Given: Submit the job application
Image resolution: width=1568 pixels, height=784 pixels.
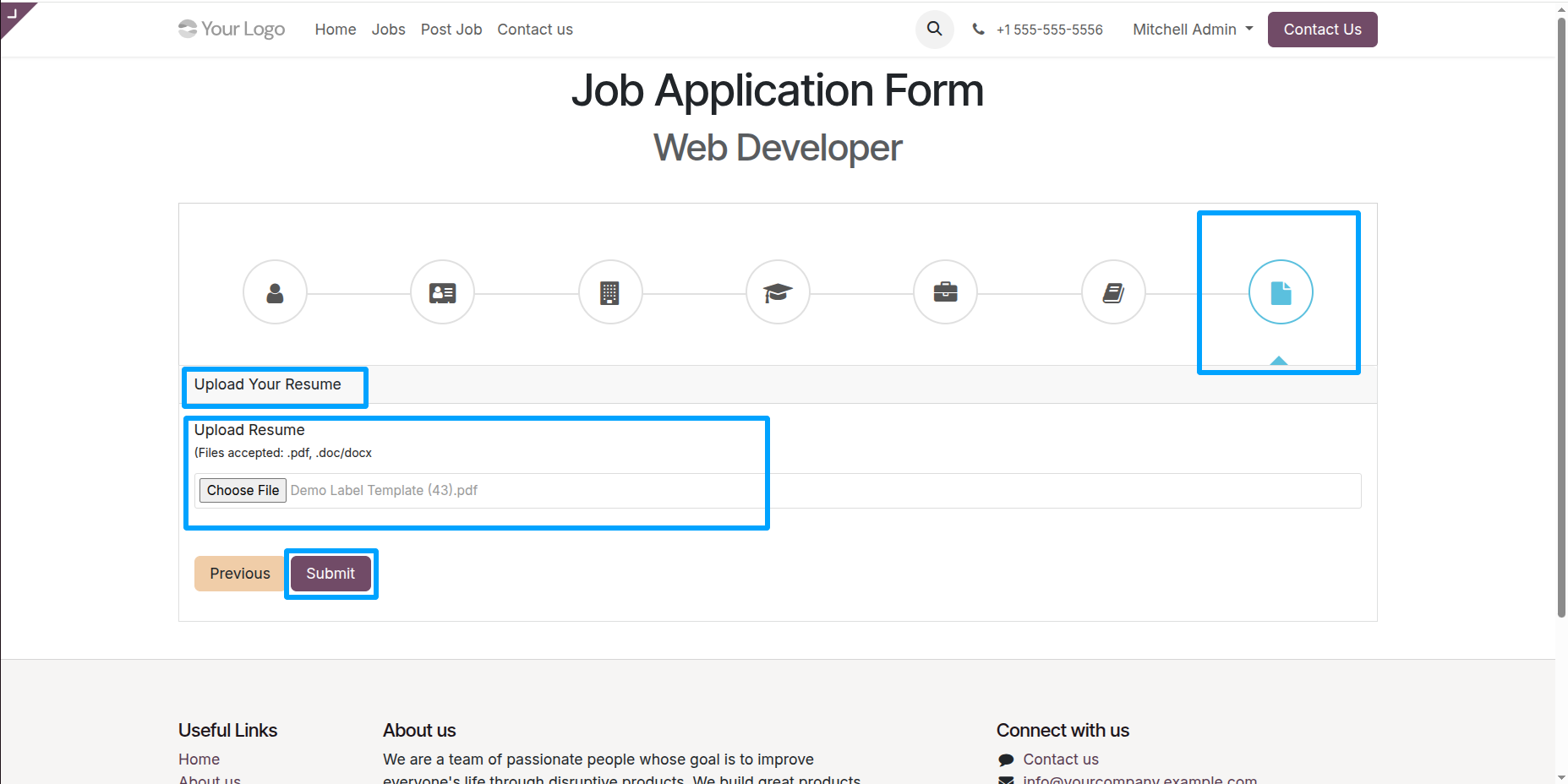Looking at the screenshot, I should 331,573.
